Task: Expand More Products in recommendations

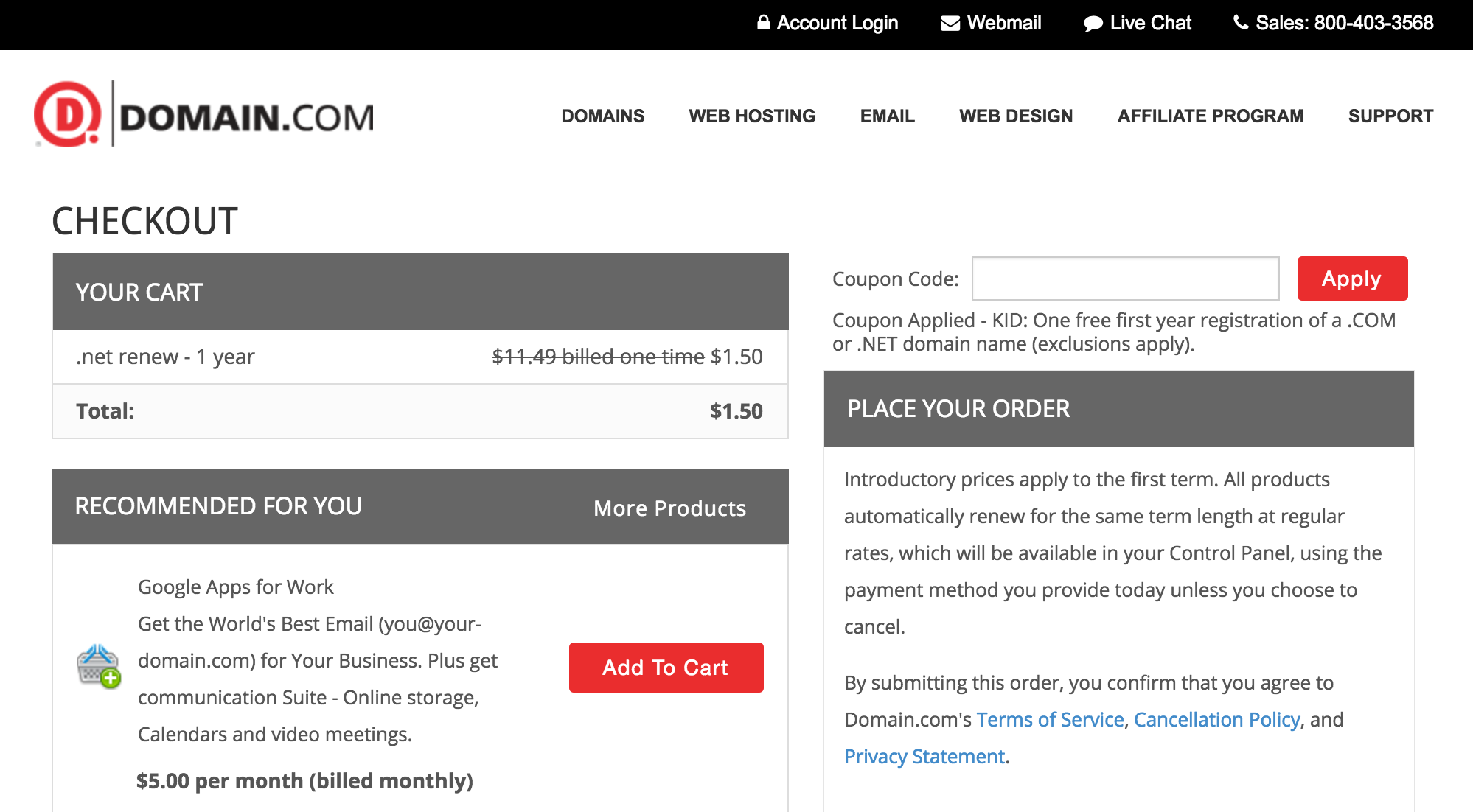Action: click(669, 508)
